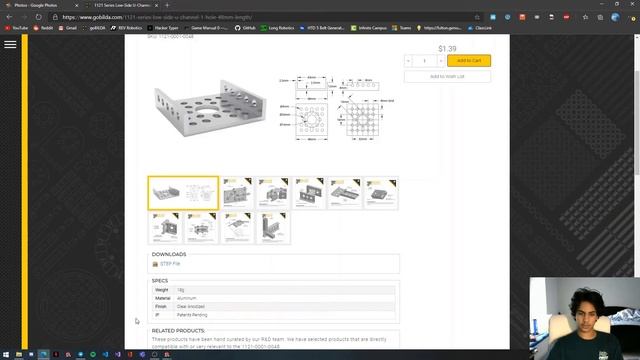This screenshot has width=640, height=360.
Task: Open the GitHub bookmark
Action: (245, 28)
